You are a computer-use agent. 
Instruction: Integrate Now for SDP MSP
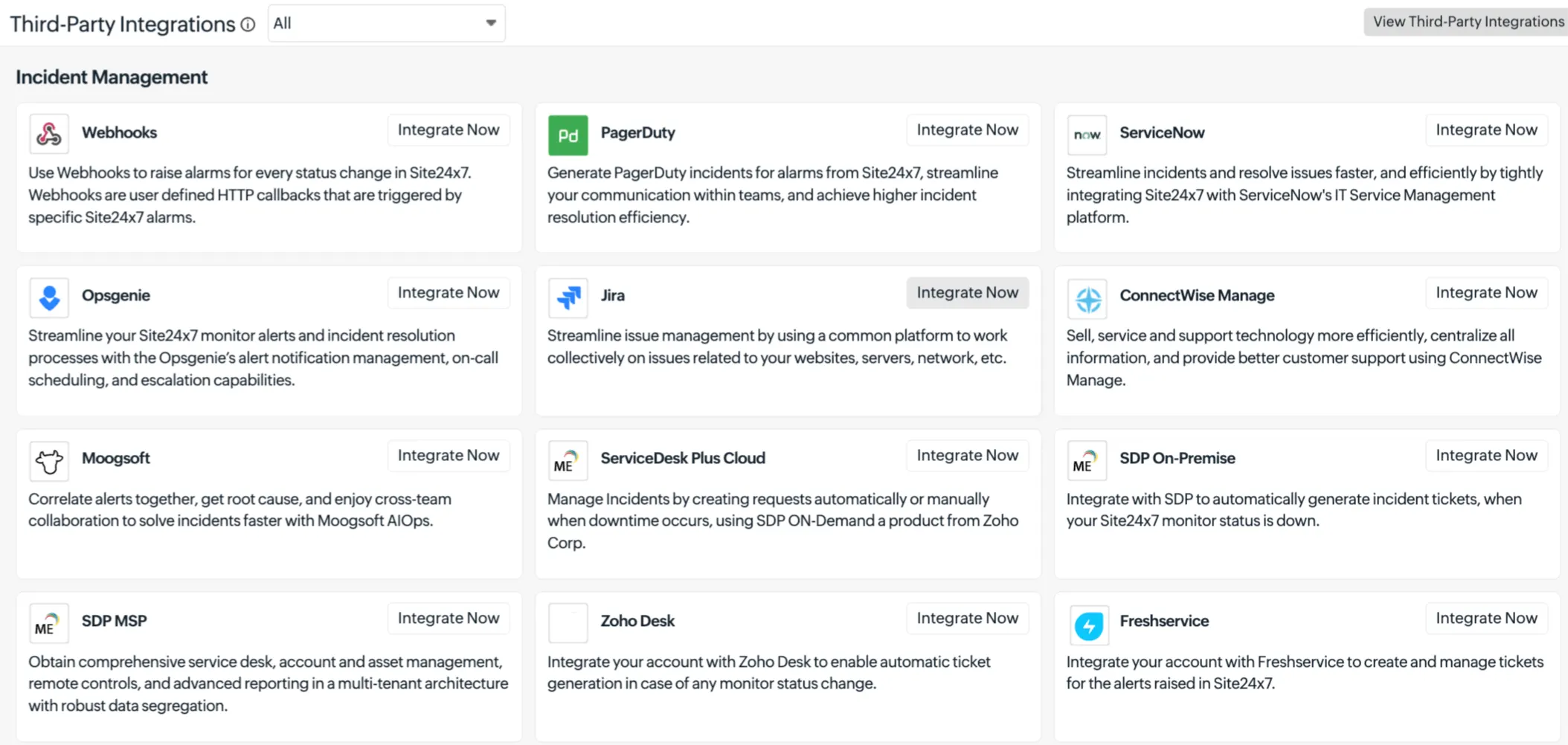pos(449,619)
